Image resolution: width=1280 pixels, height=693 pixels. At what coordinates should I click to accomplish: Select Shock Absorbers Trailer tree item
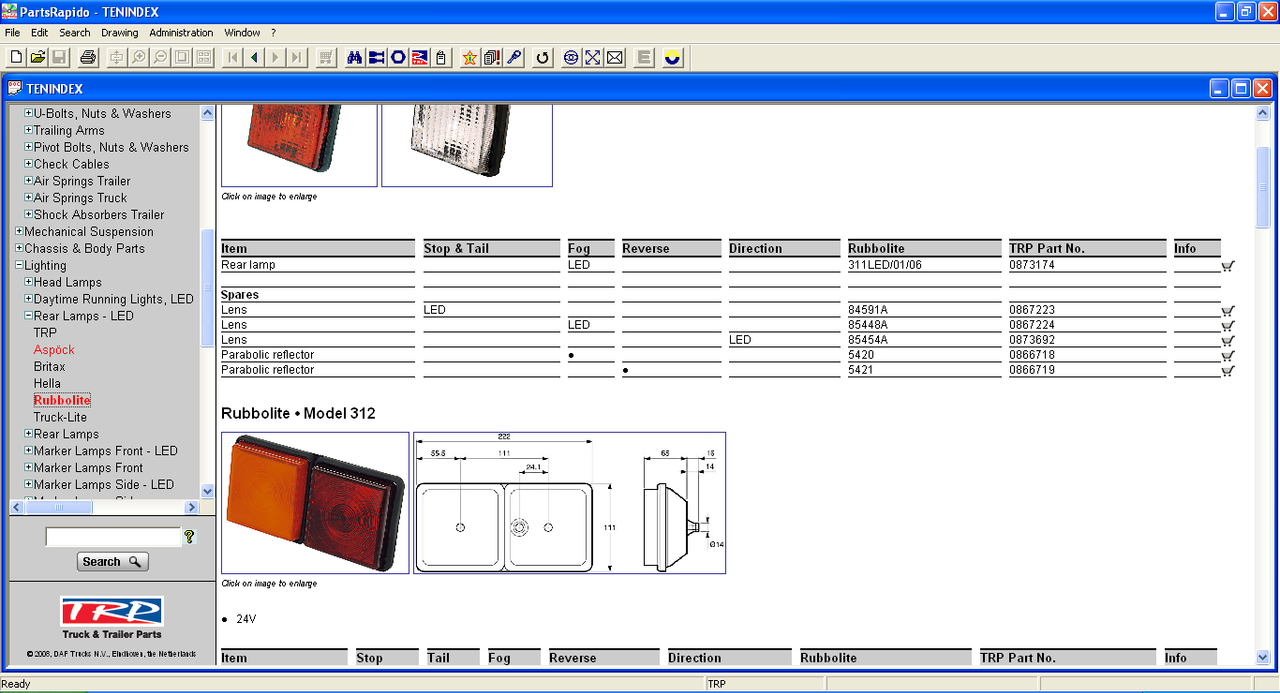pos(99,215)
